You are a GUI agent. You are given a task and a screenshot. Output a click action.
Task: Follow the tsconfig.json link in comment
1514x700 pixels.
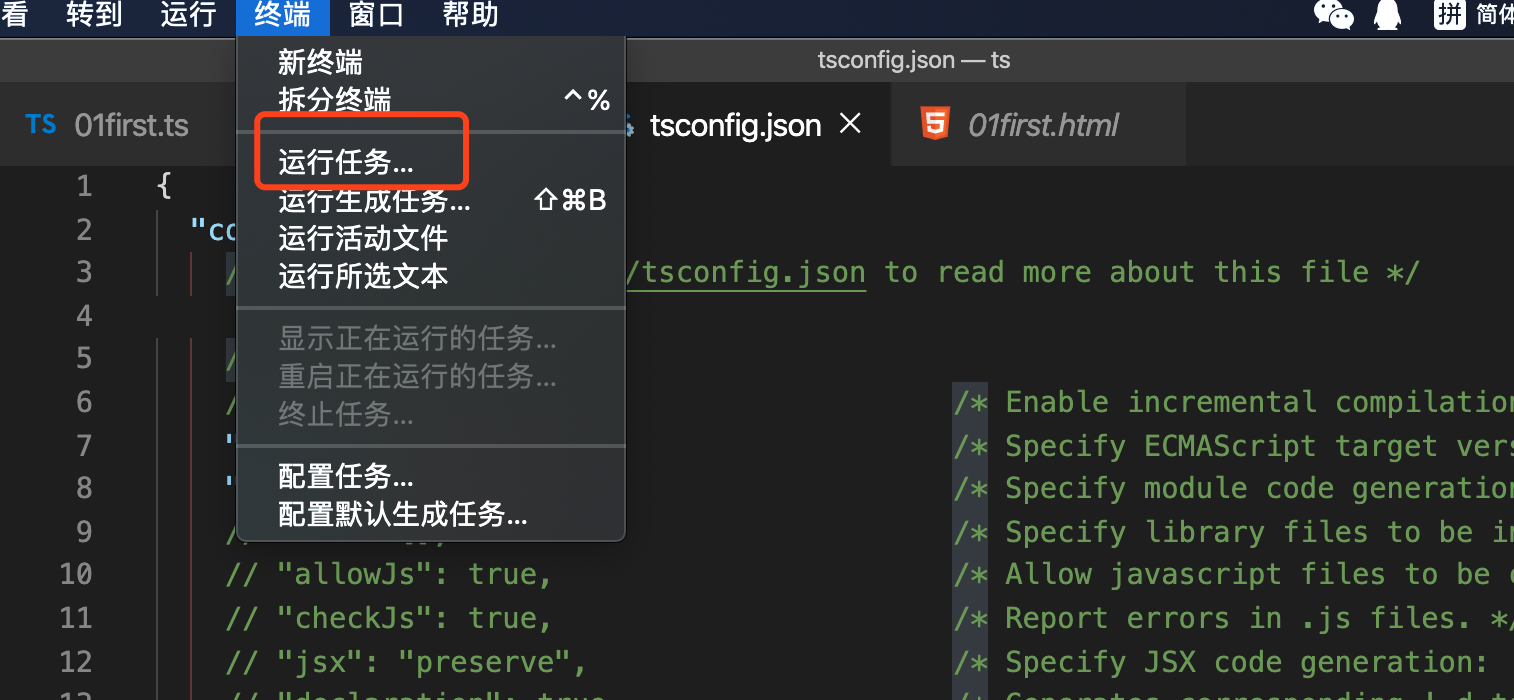(746, 272)
